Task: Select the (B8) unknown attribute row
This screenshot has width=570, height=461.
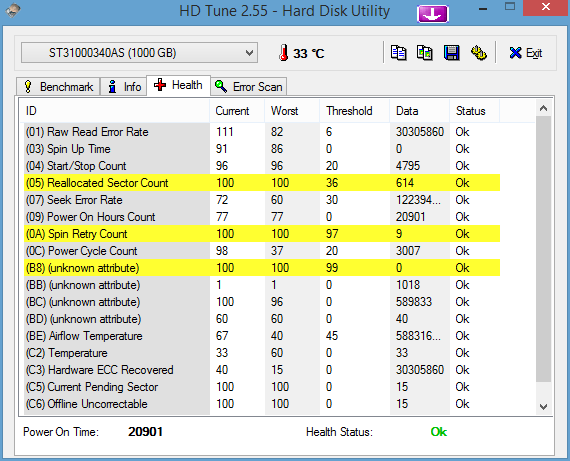Action: (x=262, y=268)
